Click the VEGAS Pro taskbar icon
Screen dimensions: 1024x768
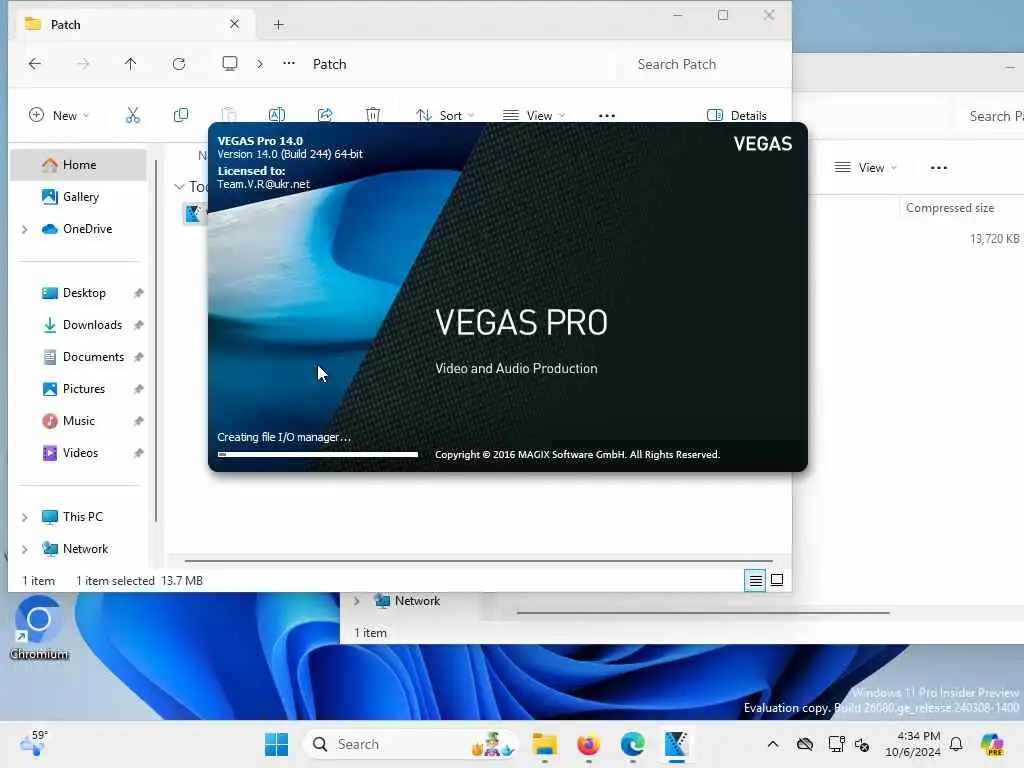677,744
